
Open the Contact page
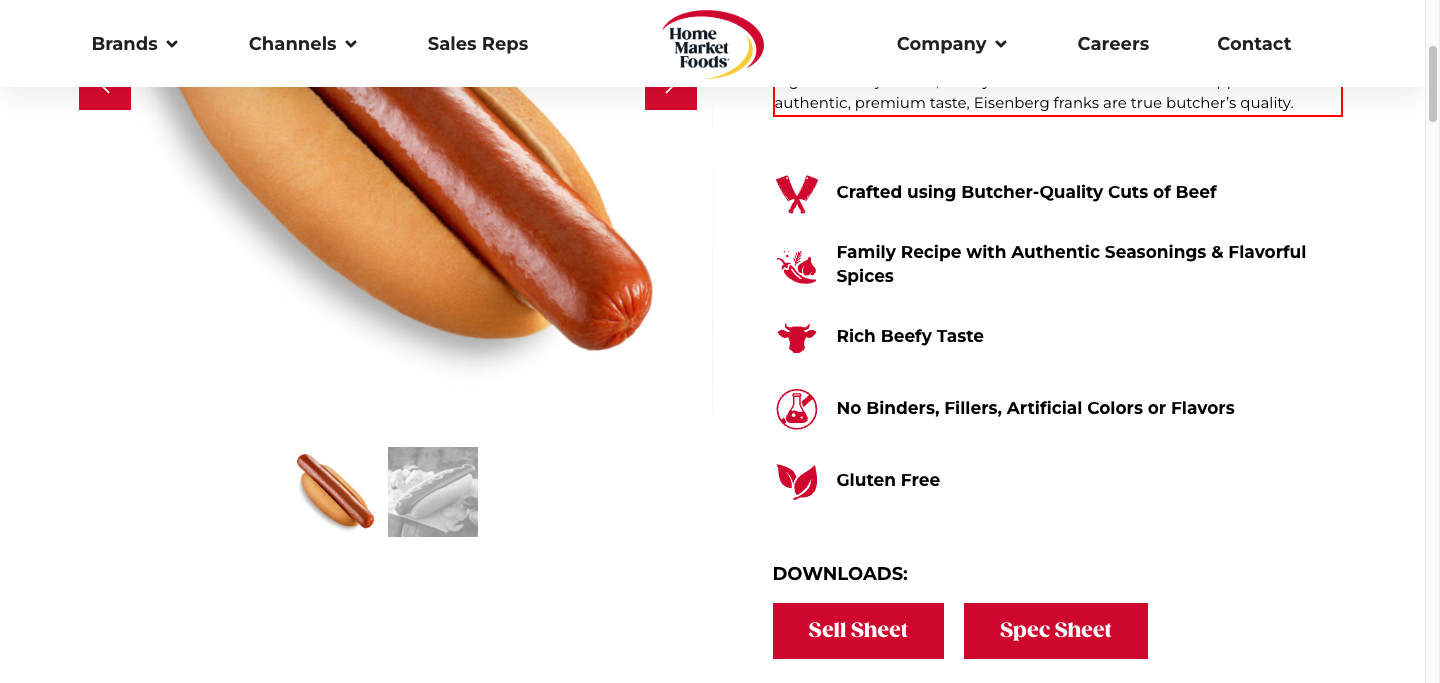pyautogui.click(x=1254, y=44)
